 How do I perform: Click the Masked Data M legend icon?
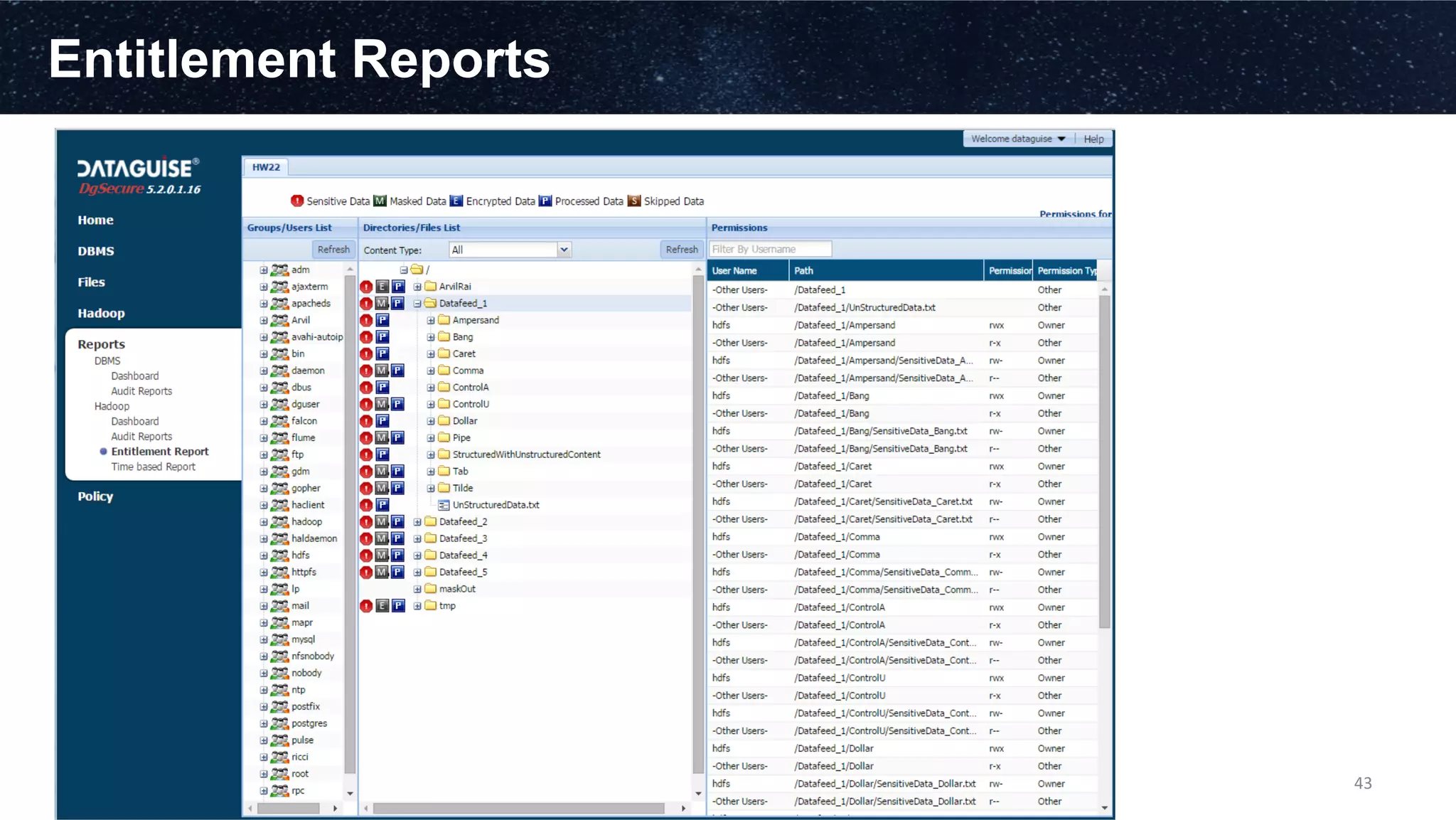380,201
